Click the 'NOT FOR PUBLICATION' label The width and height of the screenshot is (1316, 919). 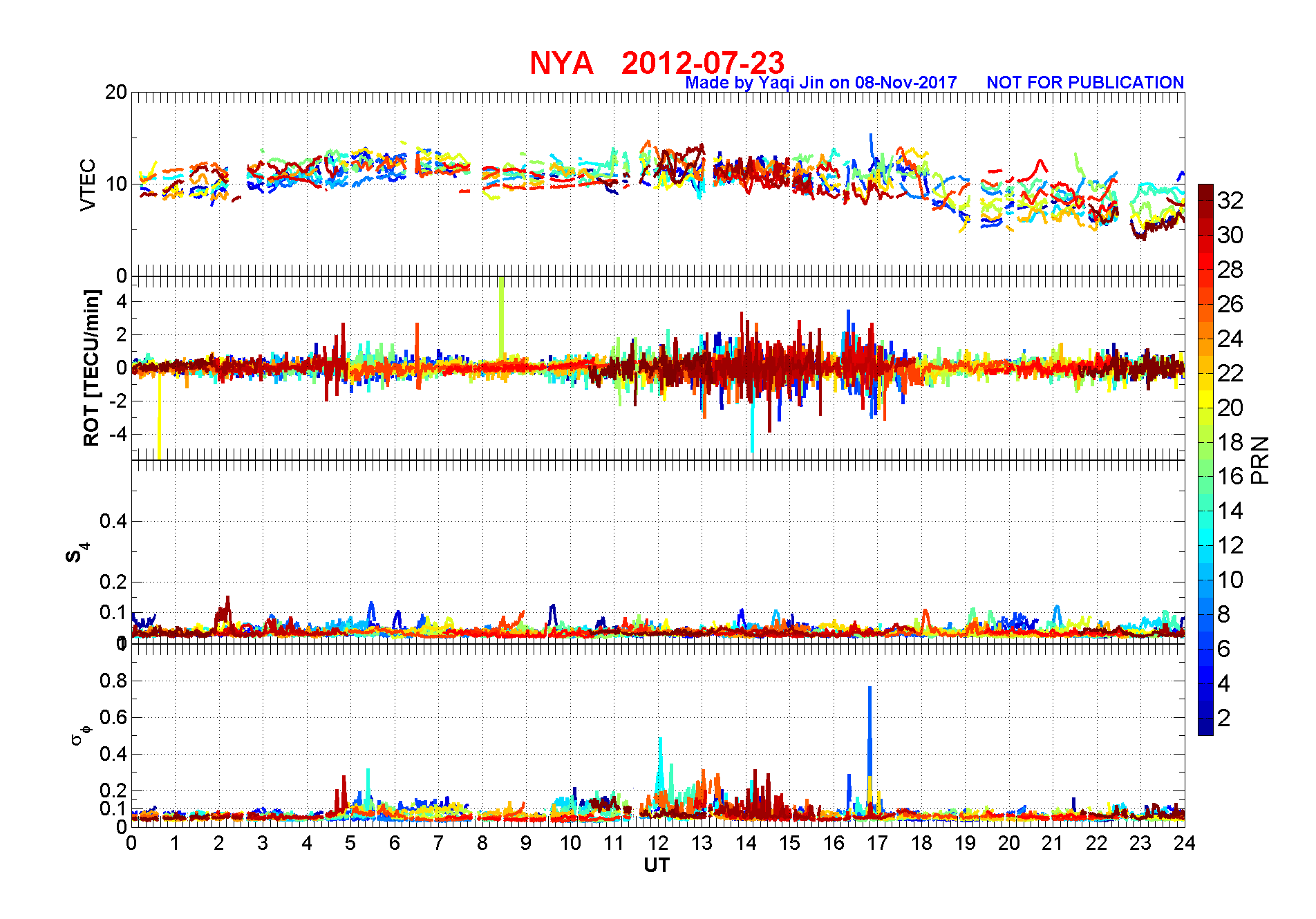(1085, 83)
